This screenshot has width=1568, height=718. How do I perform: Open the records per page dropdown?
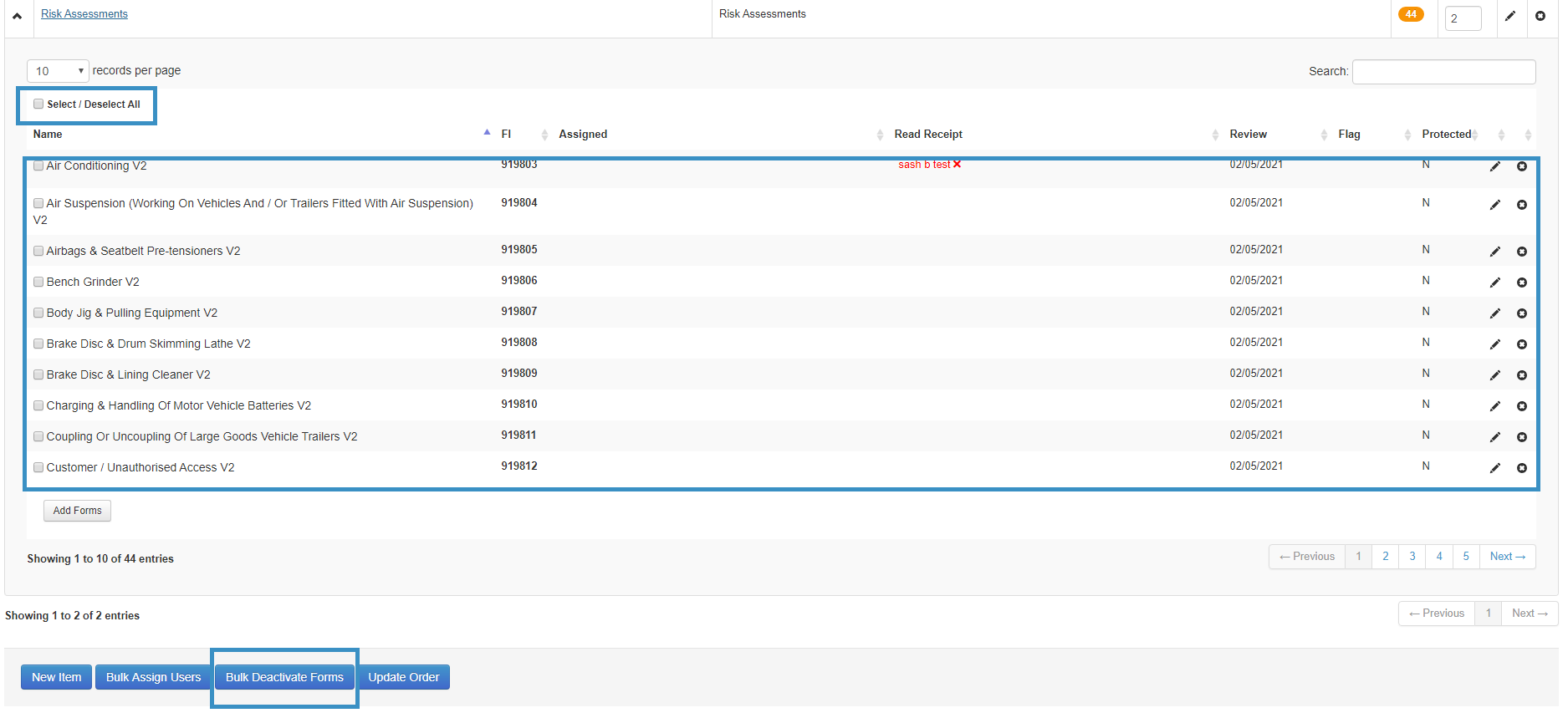[x=58, y=71]
